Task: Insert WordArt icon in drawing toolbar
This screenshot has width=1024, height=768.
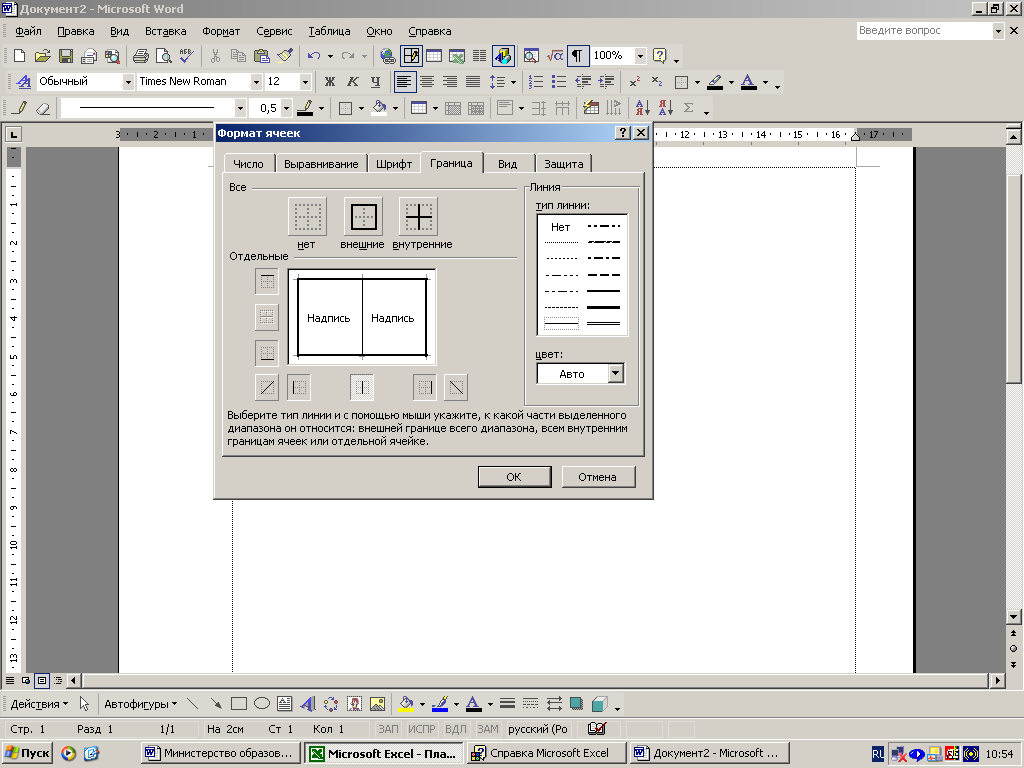Action: [x=308, y=704]
